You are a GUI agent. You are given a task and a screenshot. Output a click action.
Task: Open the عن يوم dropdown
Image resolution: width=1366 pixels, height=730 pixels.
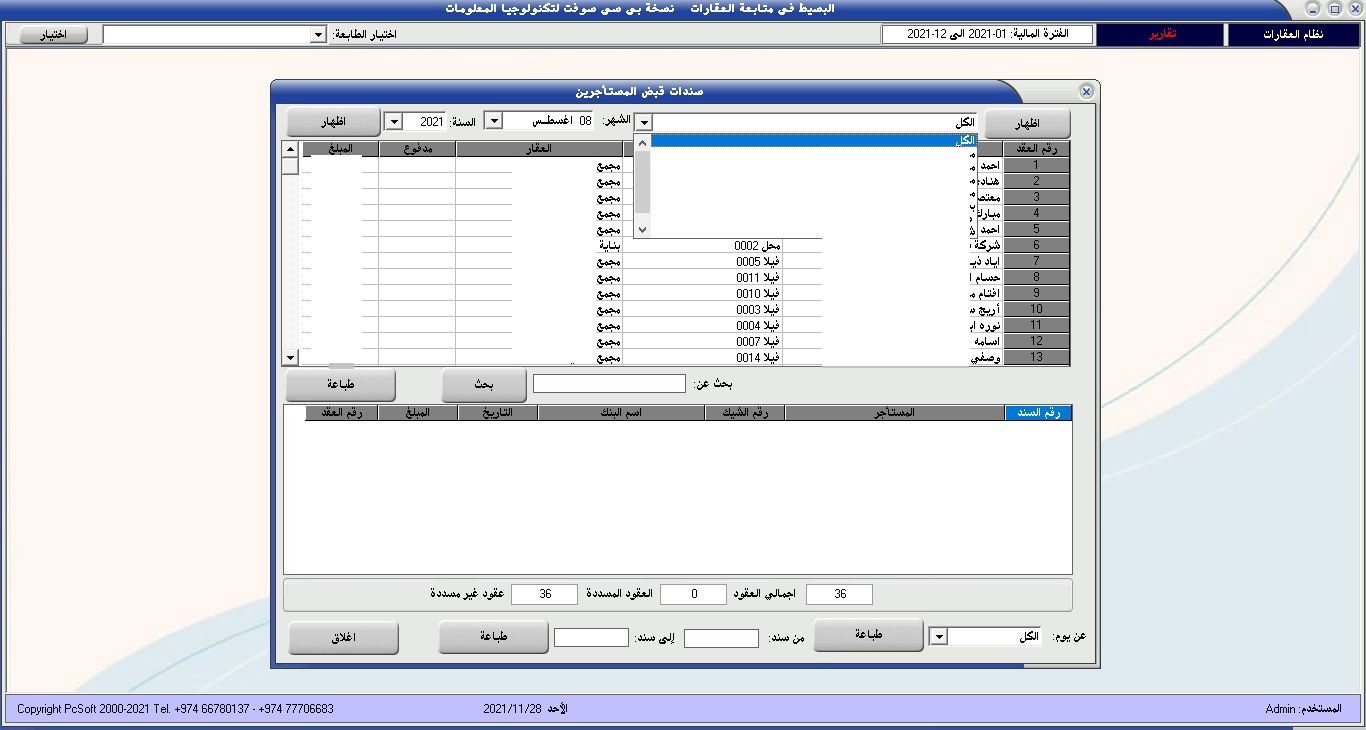[938, 637]
